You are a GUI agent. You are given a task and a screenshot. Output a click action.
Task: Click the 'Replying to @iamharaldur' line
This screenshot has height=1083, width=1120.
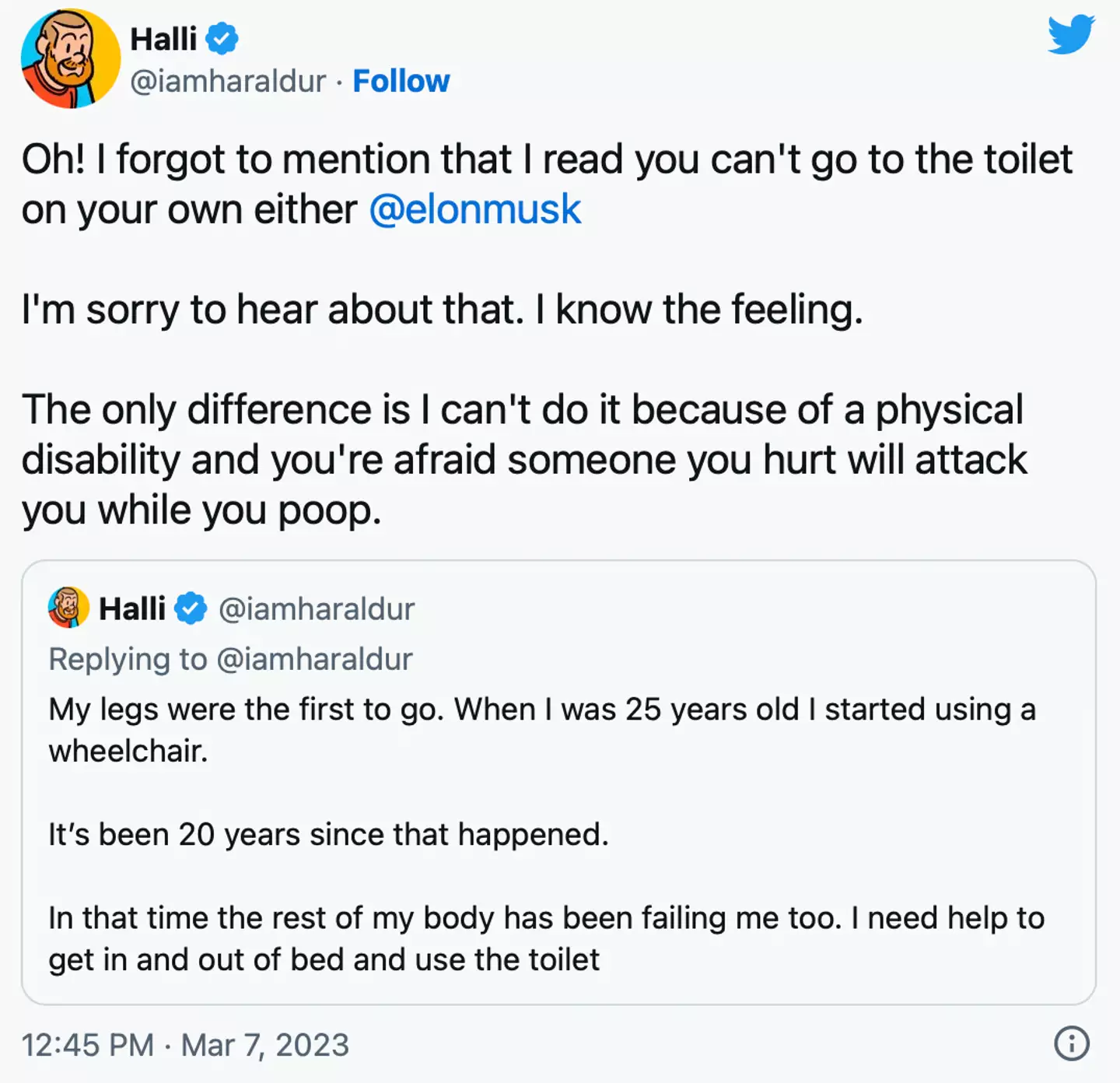point(230,659)
